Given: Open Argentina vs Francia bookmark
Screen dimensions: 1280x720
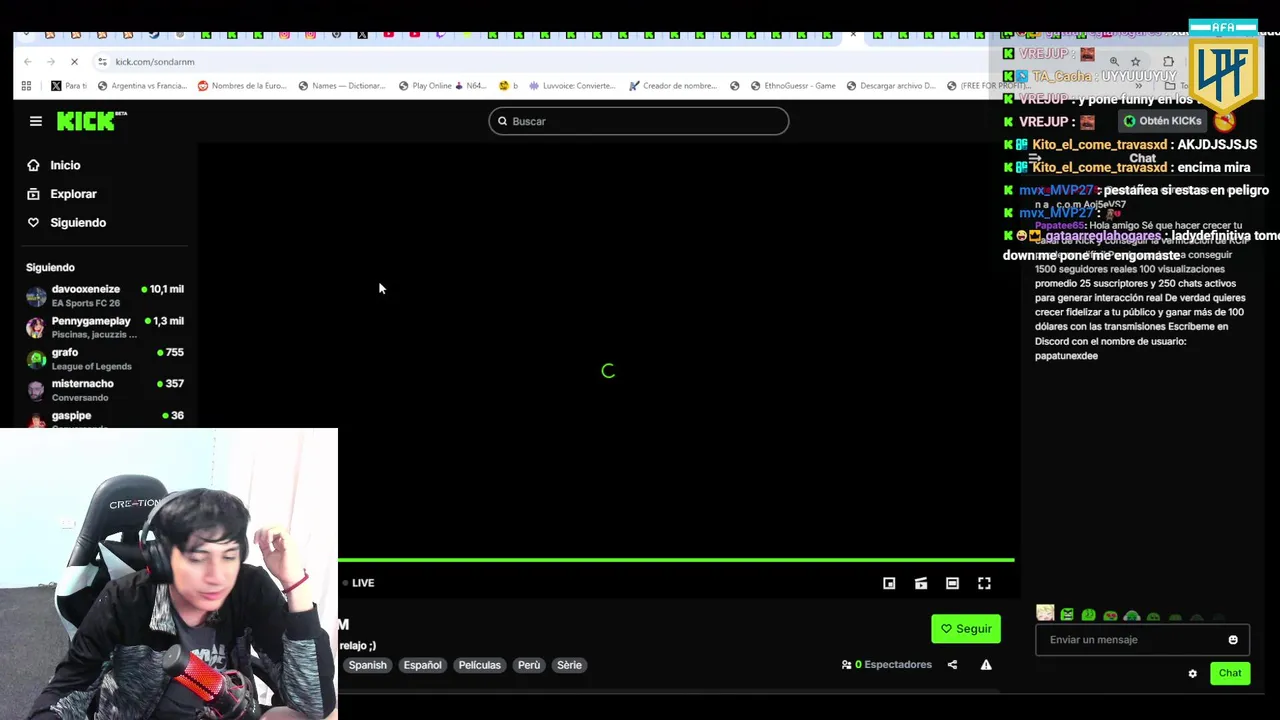Looking at the screenshot, I should tap(141, 86).
